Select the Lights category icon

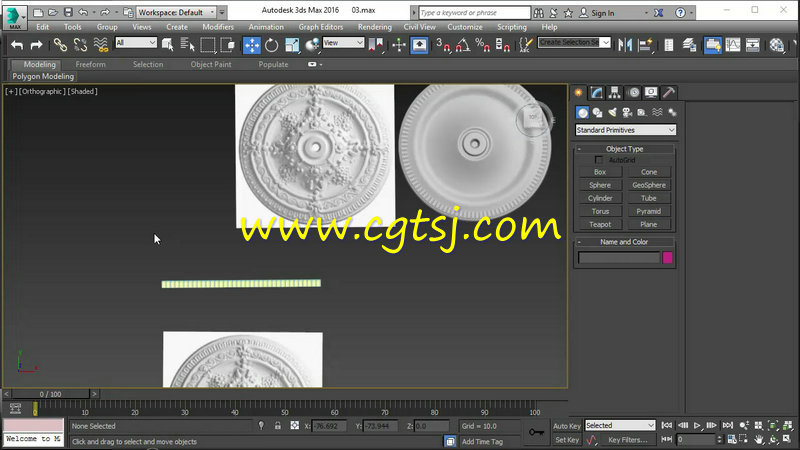coord(612,112)
